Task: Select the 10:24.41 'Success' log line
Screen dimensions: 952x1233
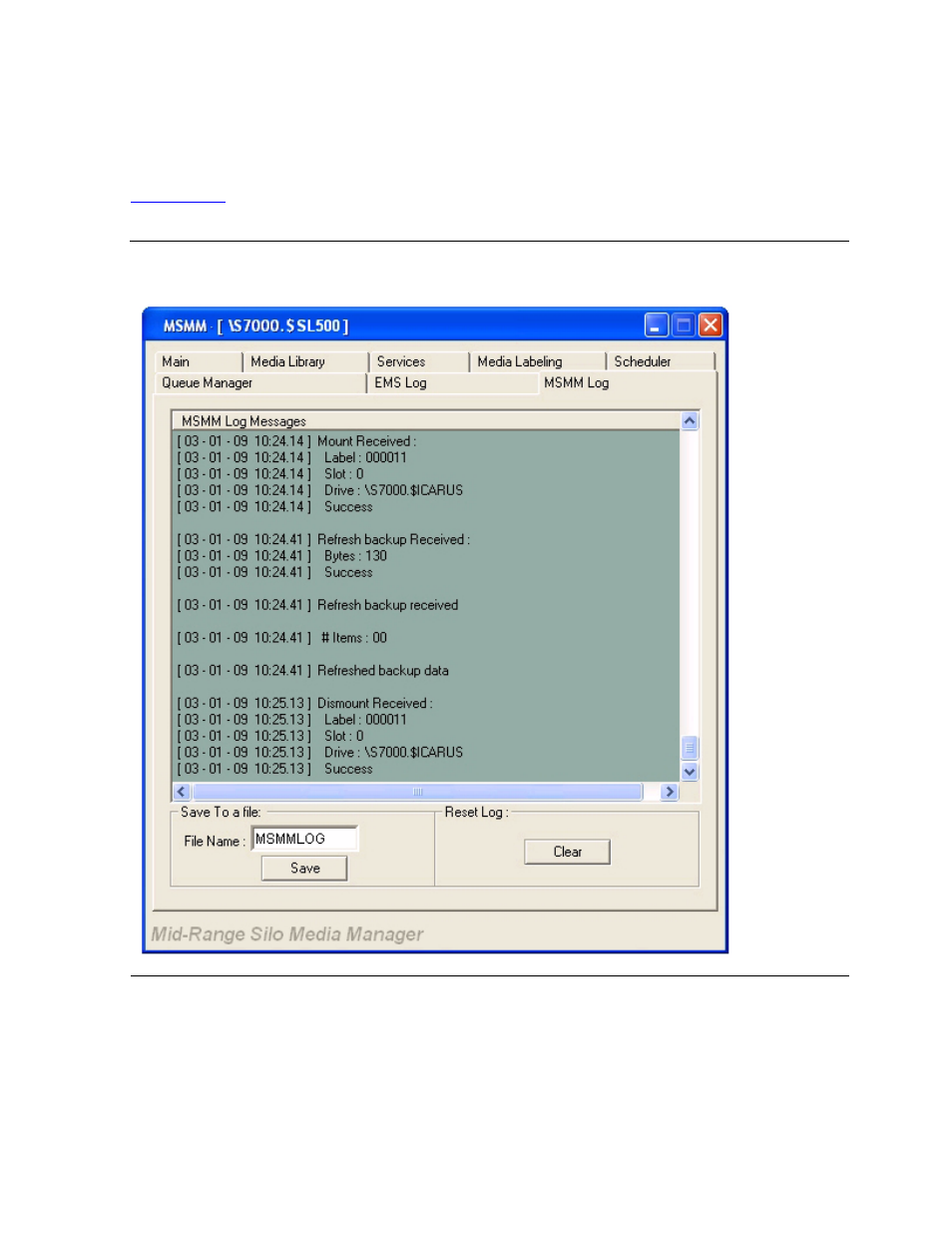Action: tap(274, 572)
